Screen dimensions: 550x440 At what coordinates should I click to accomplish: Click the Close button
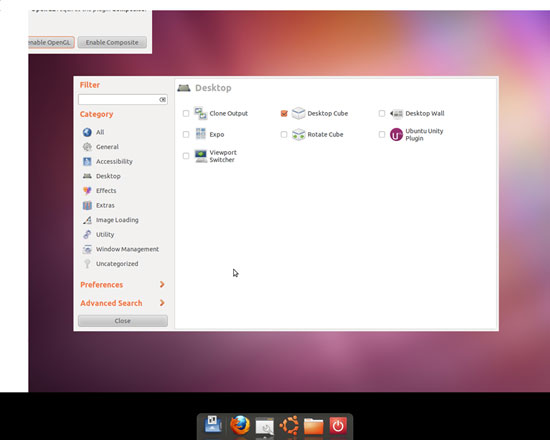coord(123,321)
